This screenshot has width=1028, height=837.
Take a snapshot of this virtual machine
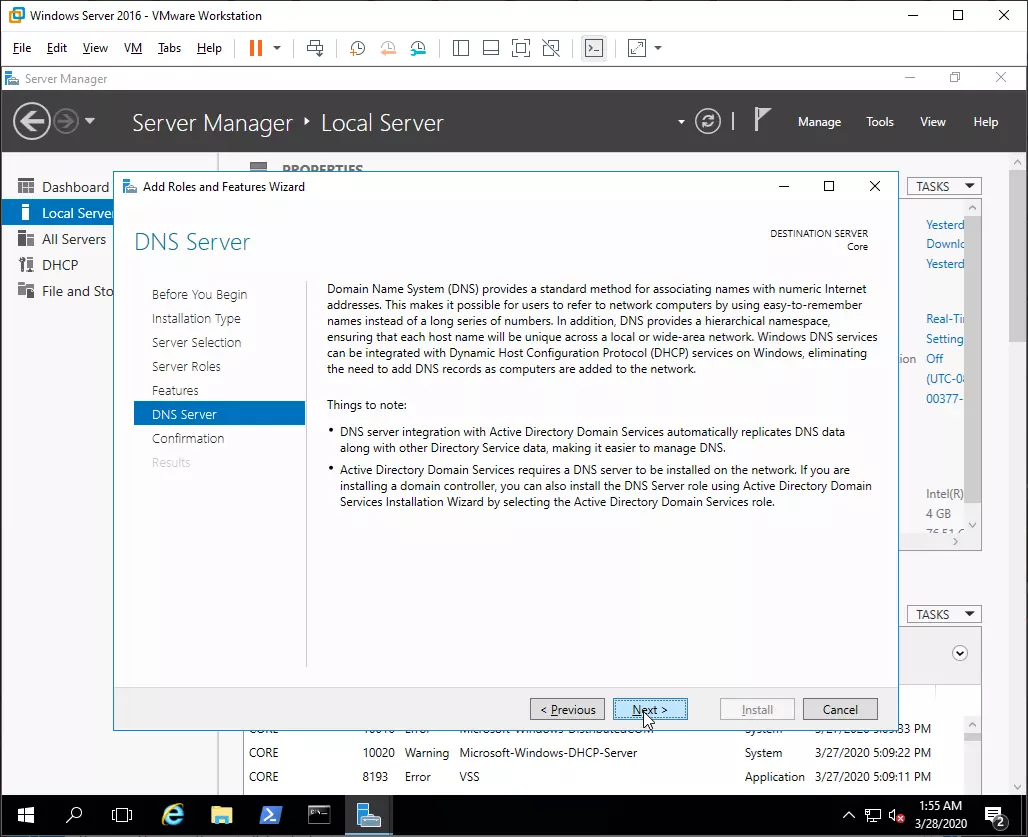(x=357, y=48)
